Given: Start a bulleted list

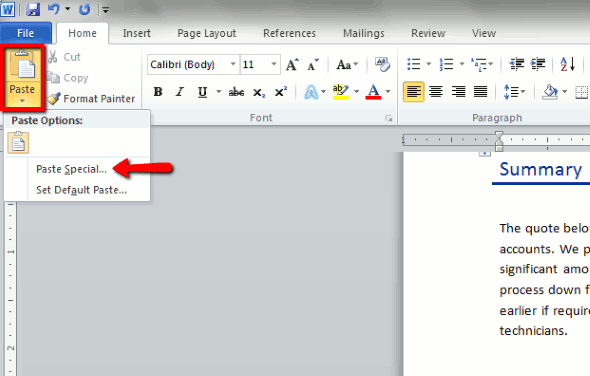Looking at the screenshot, I should [x=414, y=64].
